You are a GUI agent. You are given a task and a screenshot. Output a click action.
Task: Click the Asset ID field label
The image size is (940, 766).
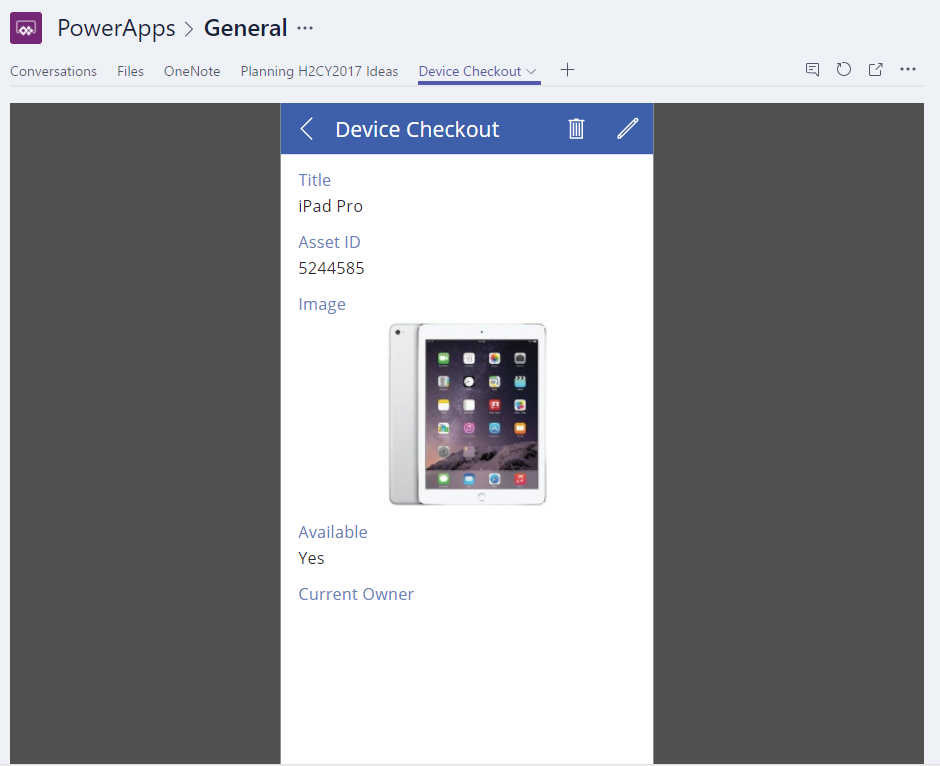[329, 242]
